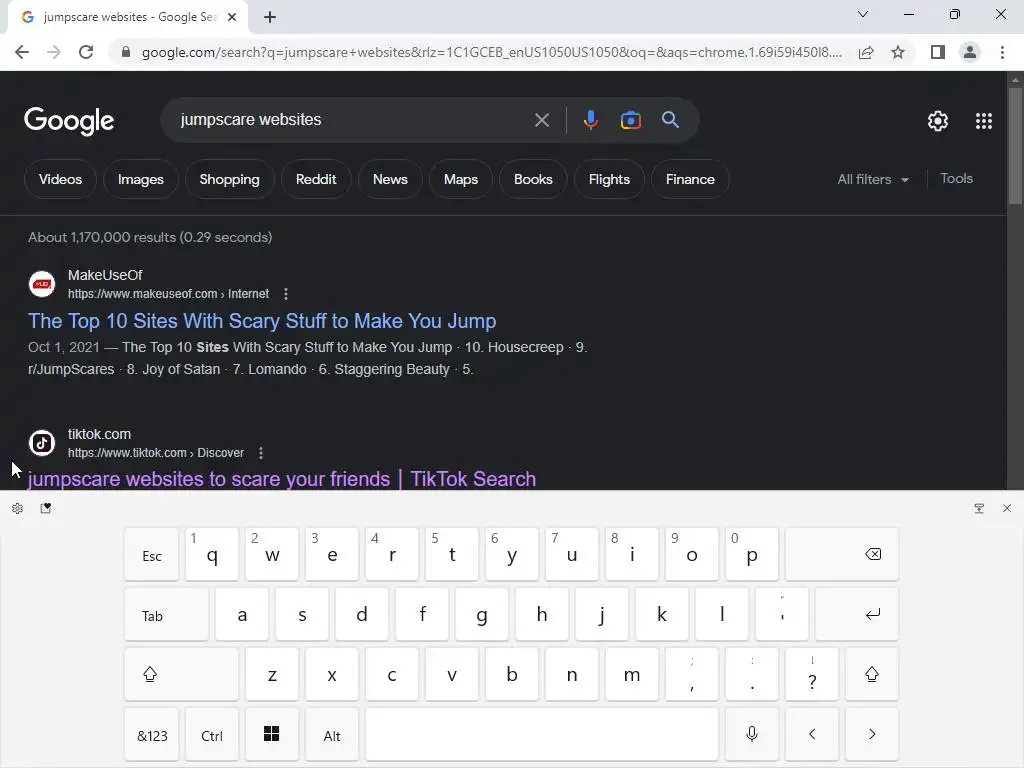Toggle the left Shift key
The image size is (1024, 768).
tap(182, 675)
